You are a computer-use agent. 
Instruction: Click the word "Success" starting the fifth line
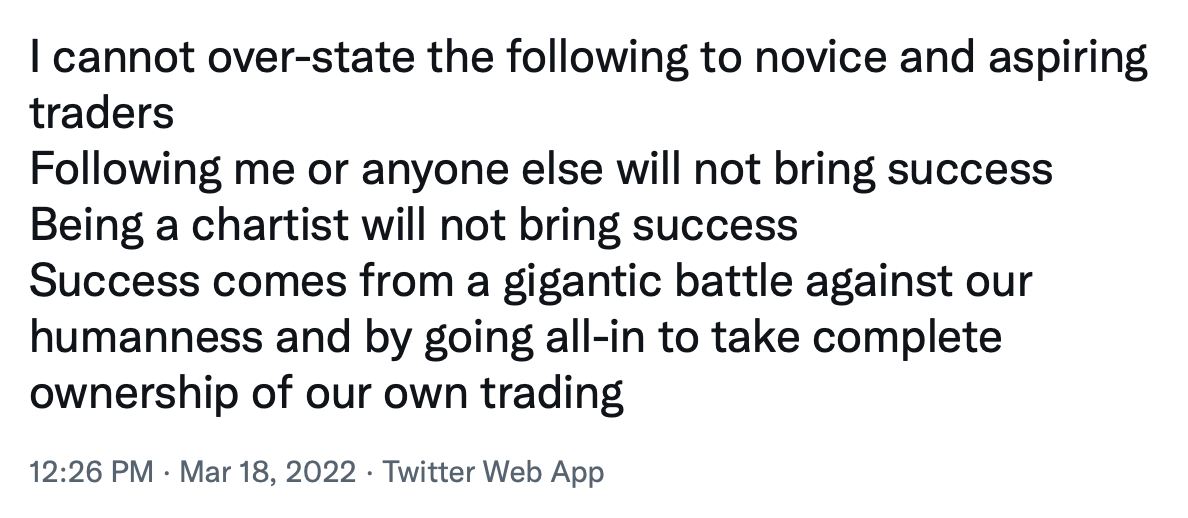pyautogui.click(x=114, y=281)
